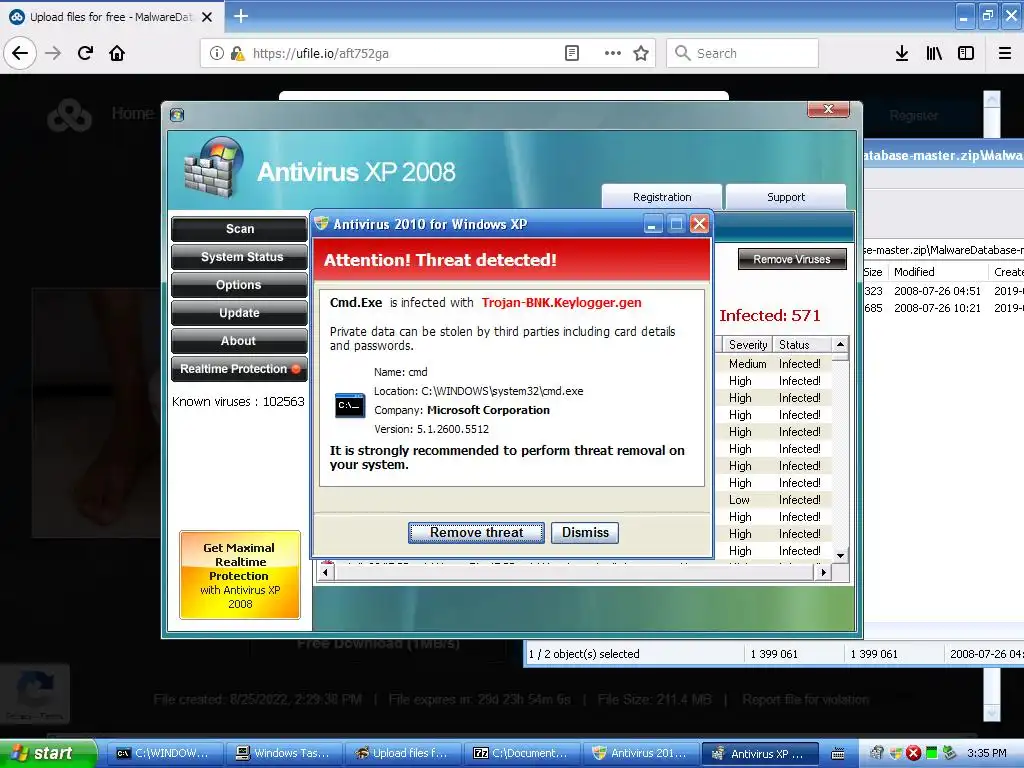This screenshot has height=768, width=1024.
Task: Switch to Windows Task Manager taskbar item
Action: point(284,754)
